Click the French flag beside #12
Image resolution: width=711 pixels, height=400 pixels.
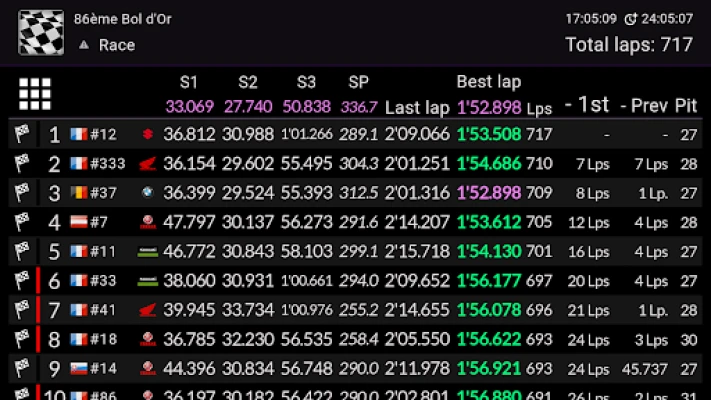point(79,134)
